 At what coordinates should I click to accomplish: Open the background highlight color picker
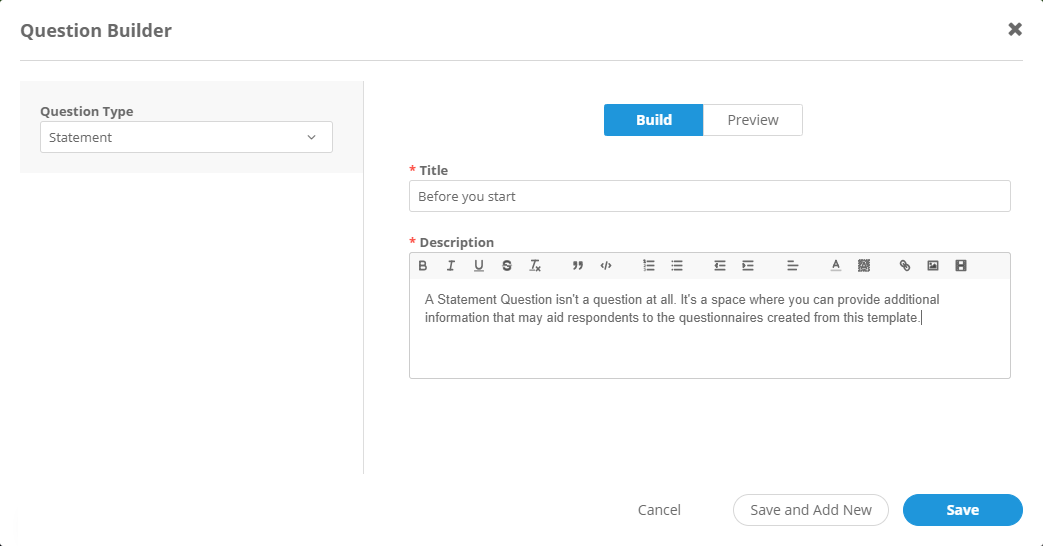(864, 266)
